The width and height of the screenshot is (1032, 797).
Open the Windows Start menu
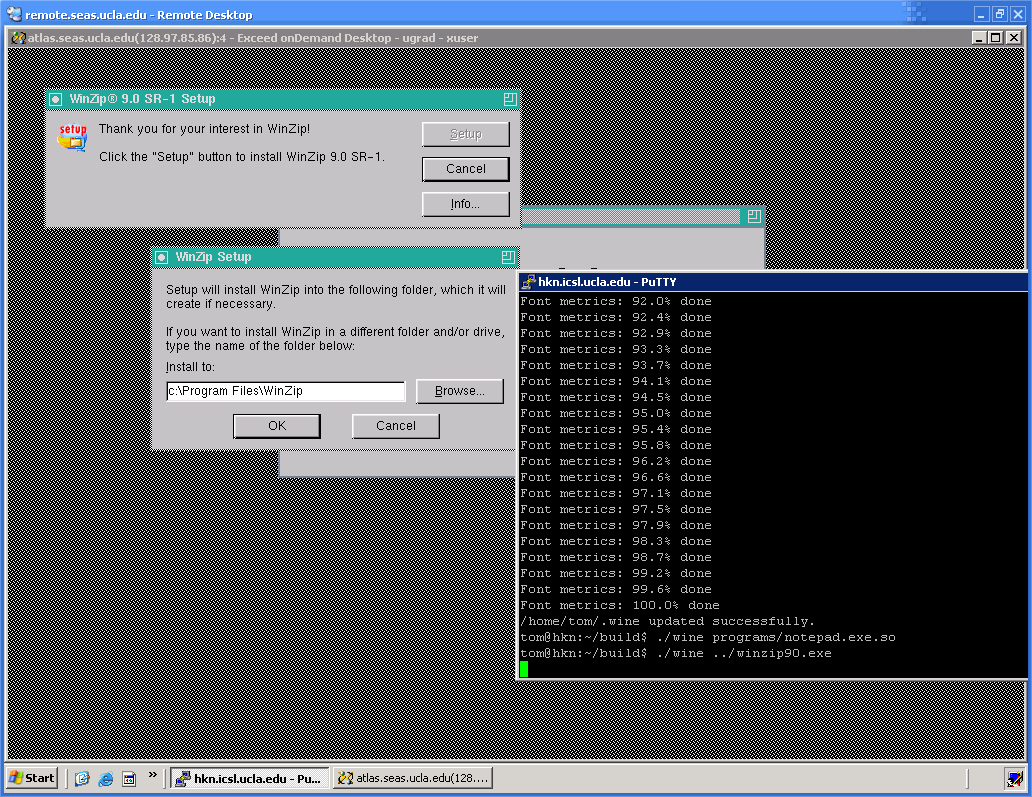coord(32,778)
